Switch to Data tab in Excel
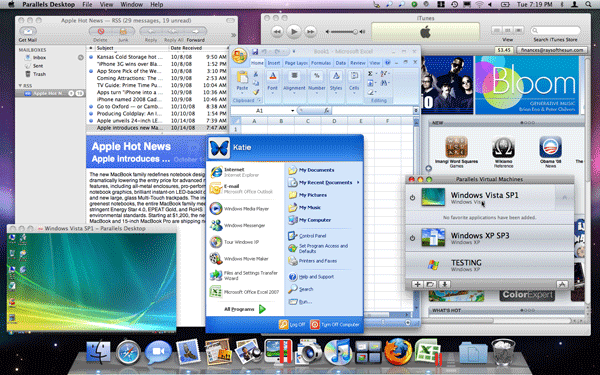The width and height of the screenshot is (600, 375). (x=340, y=63)
